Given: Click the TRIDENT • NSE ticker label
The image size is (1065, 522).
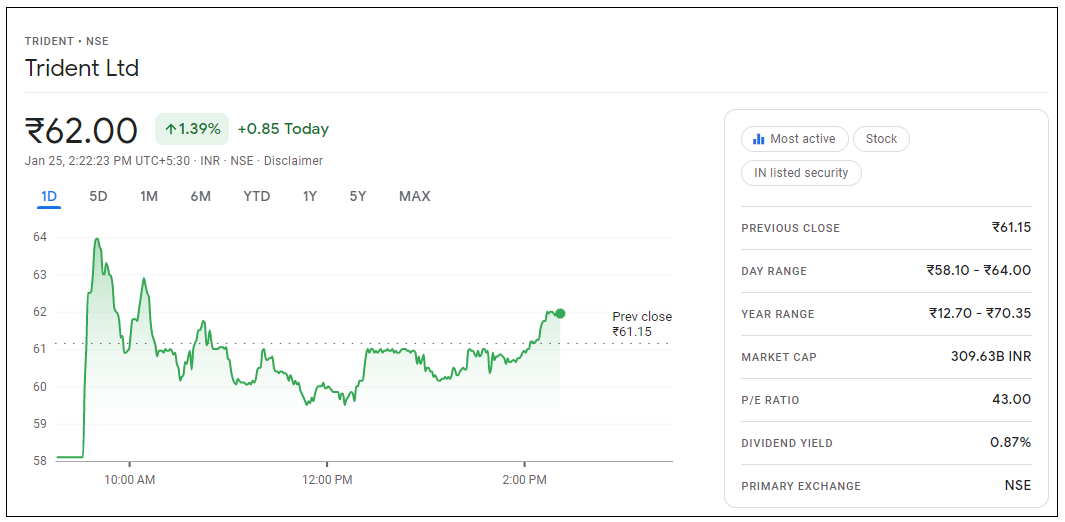Looking at the screenshot, I should pyautogui.click(x=67, y=41).
